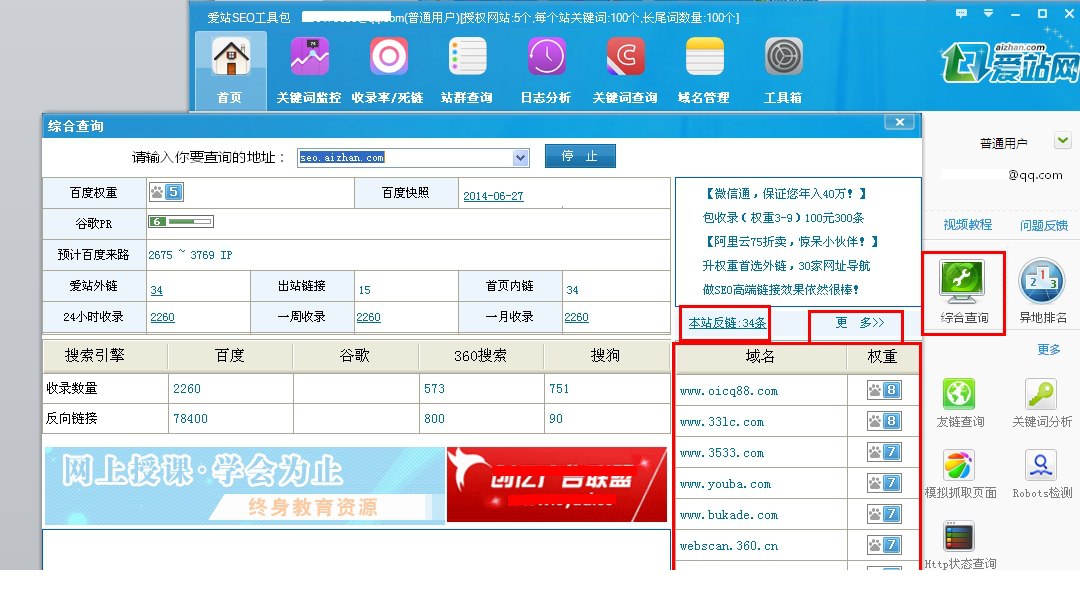Click weight badge for www.bukade.com

(884, 514)
